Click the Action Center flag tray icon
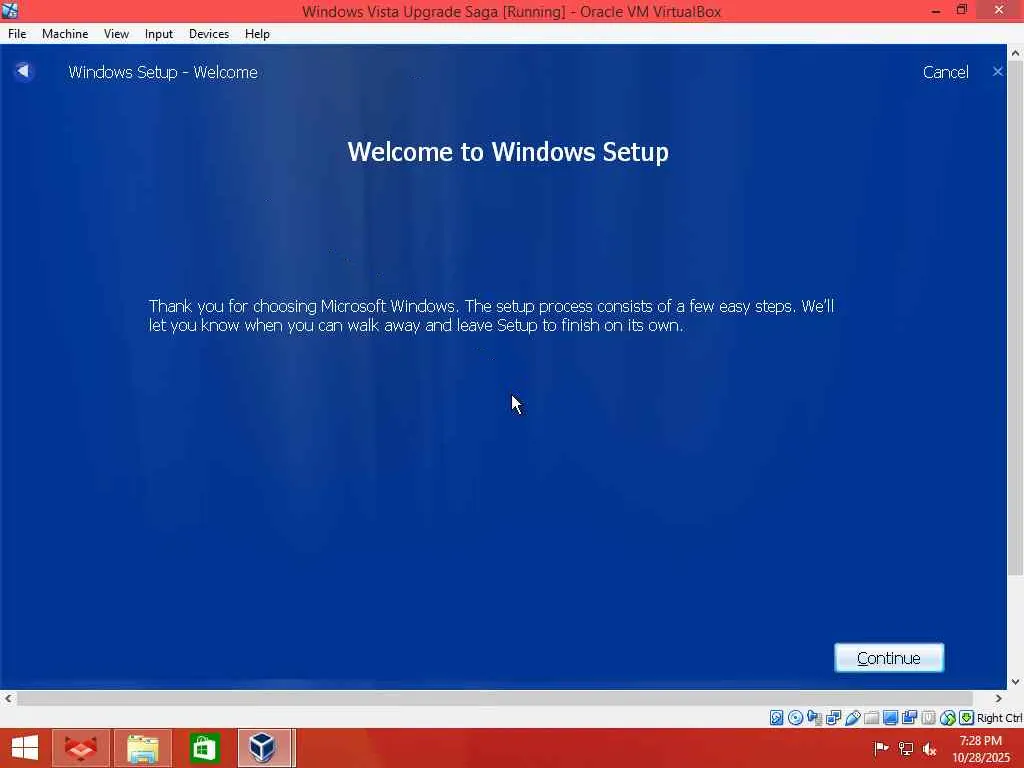Viewport: 1024px width, 768px height. pyautogui.click(x=880, y=748)
